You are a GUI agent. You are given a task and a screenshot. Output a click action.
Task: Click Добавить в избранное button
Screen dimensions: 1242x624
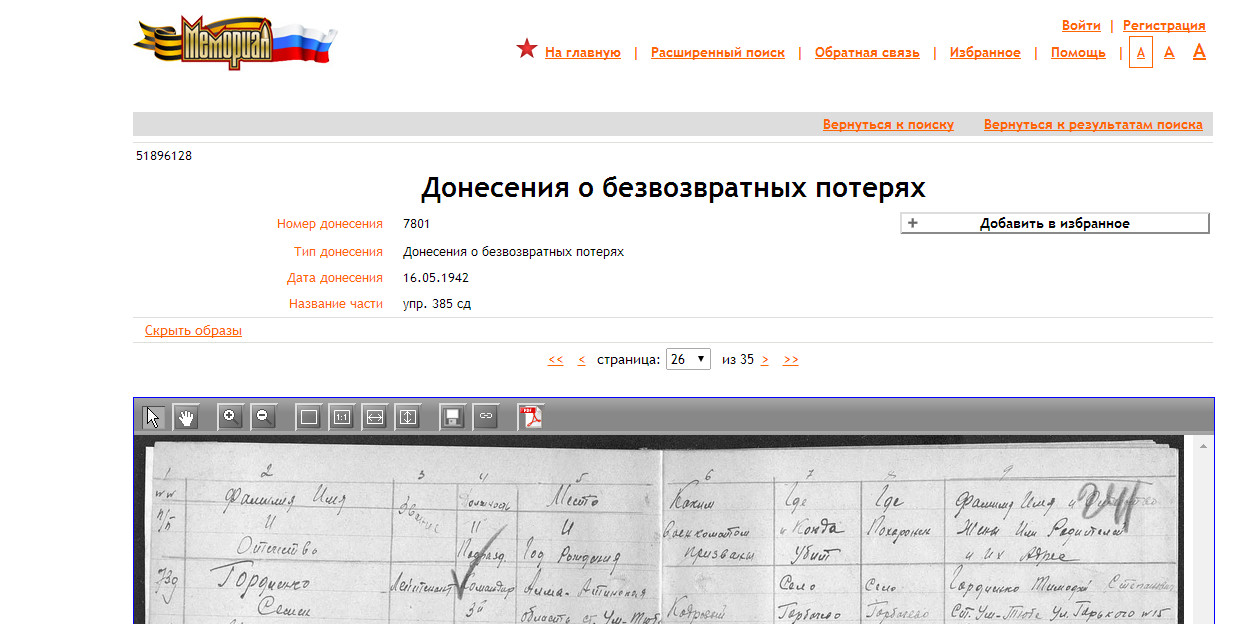(1054, 224)
